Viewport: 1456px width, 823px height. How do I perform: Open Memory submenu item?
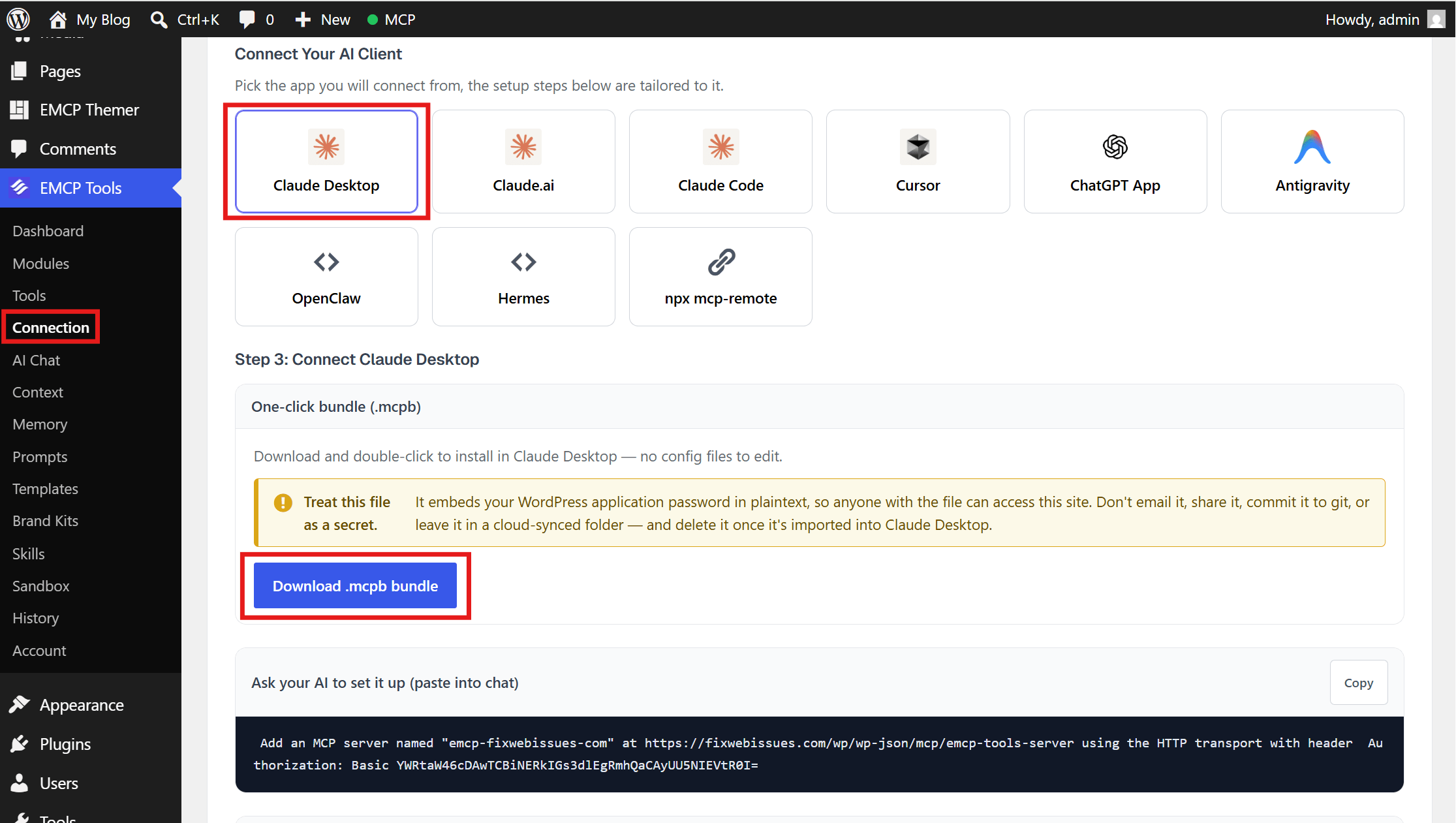tap(40, 424)
